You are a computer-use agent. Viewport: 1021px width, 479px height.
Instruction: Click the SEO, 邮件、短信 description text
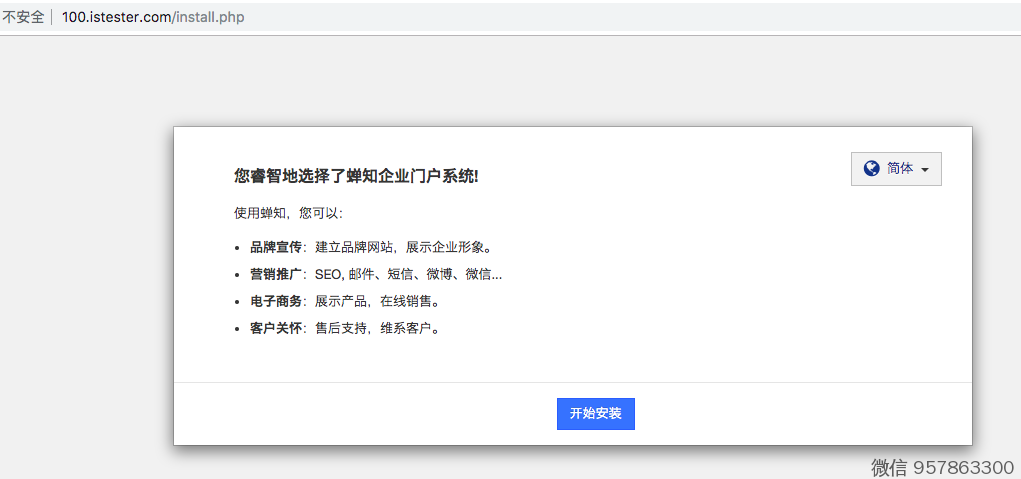pyautogui.click(x=408, y=274)
